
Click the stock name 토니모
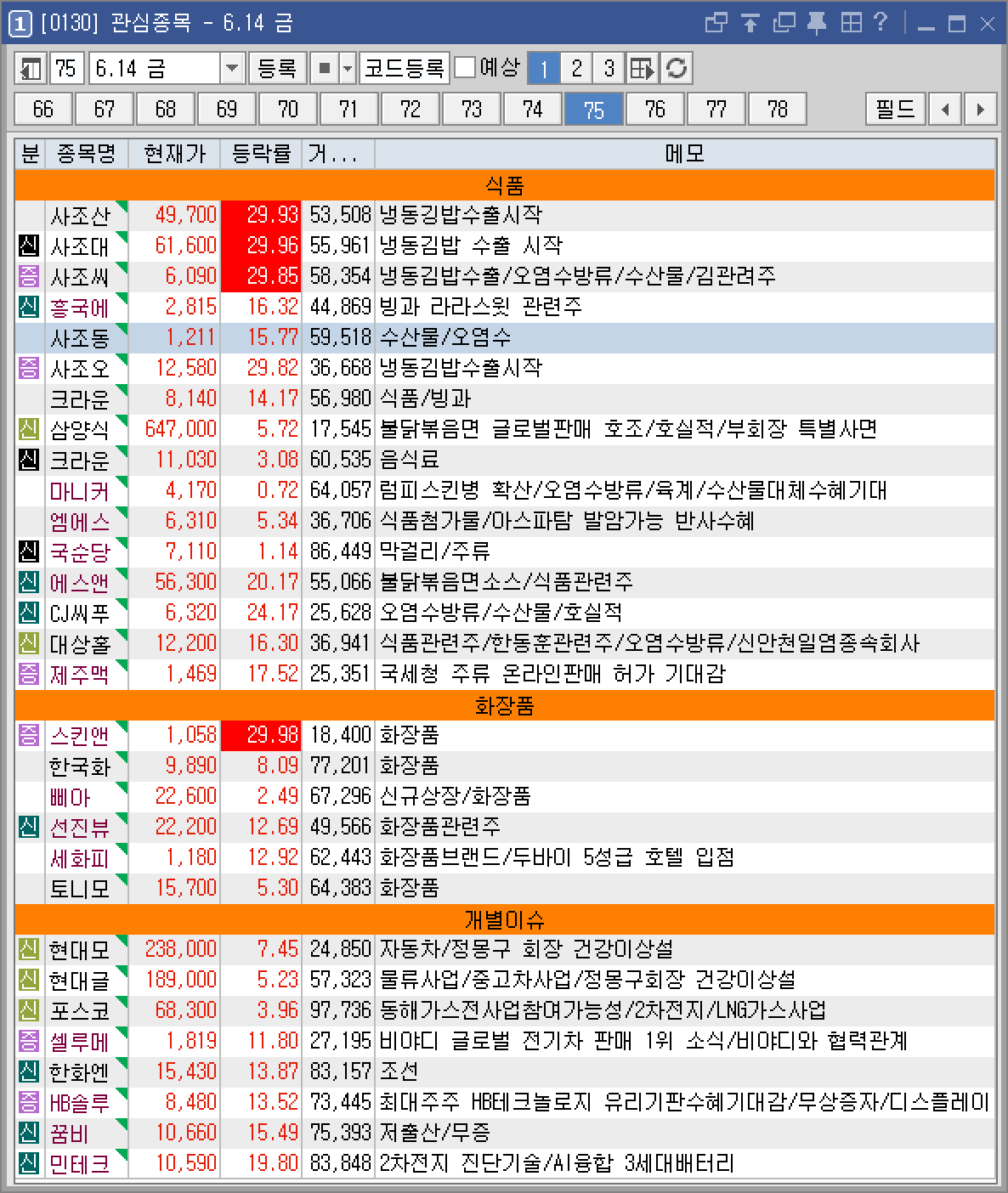point(80,888)
